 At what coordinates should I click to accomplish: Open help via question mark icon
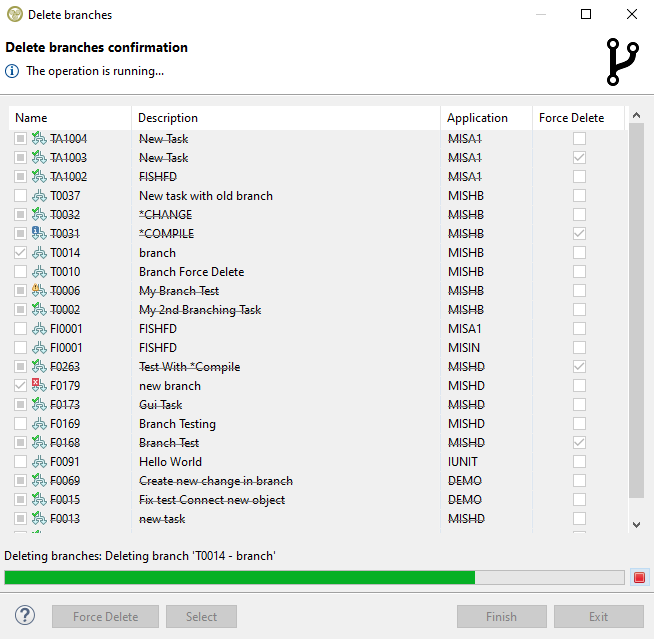(x=26, y=616)
